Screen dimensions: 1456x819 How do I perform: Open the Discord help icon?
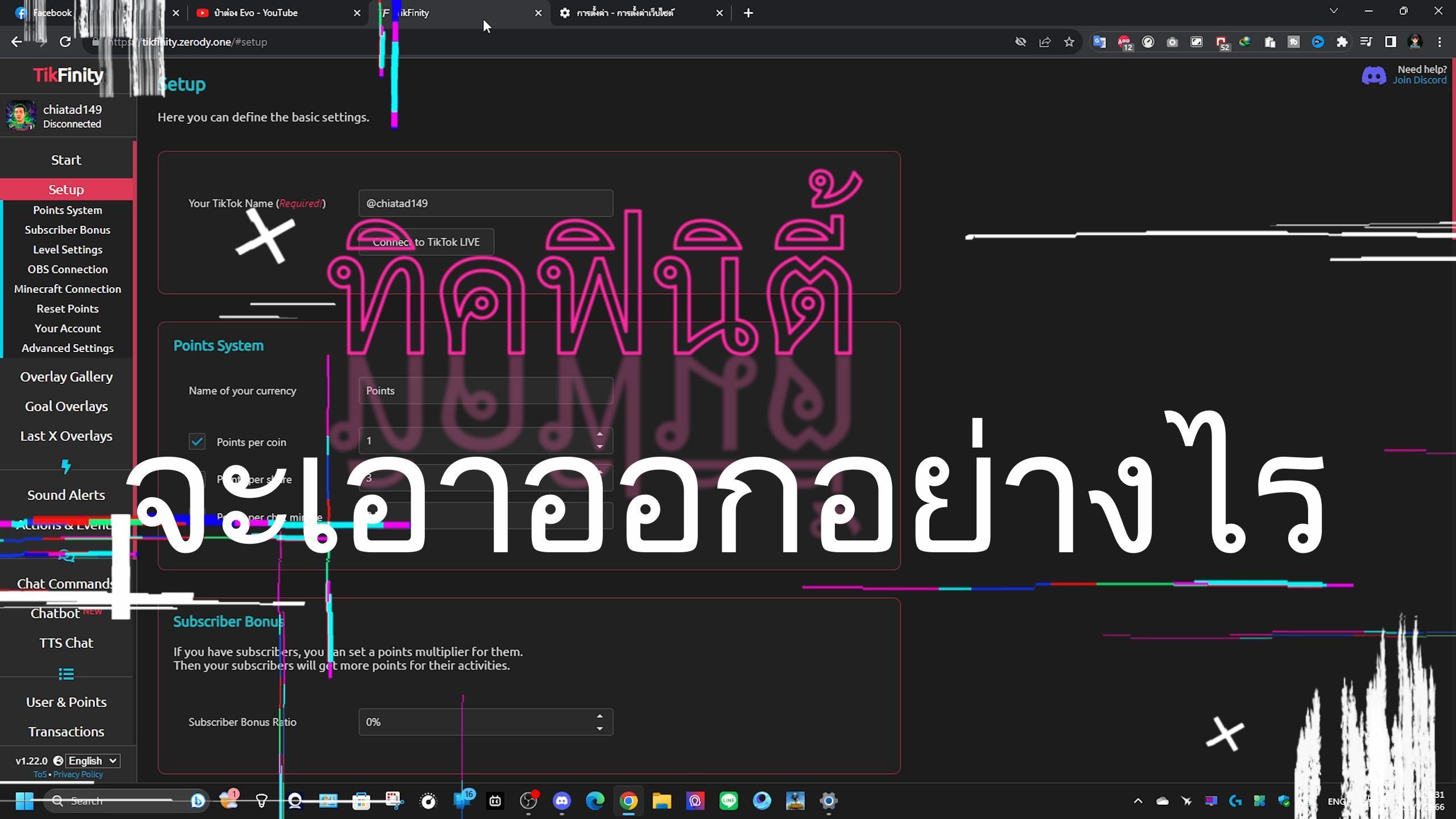click(1374, 75)
